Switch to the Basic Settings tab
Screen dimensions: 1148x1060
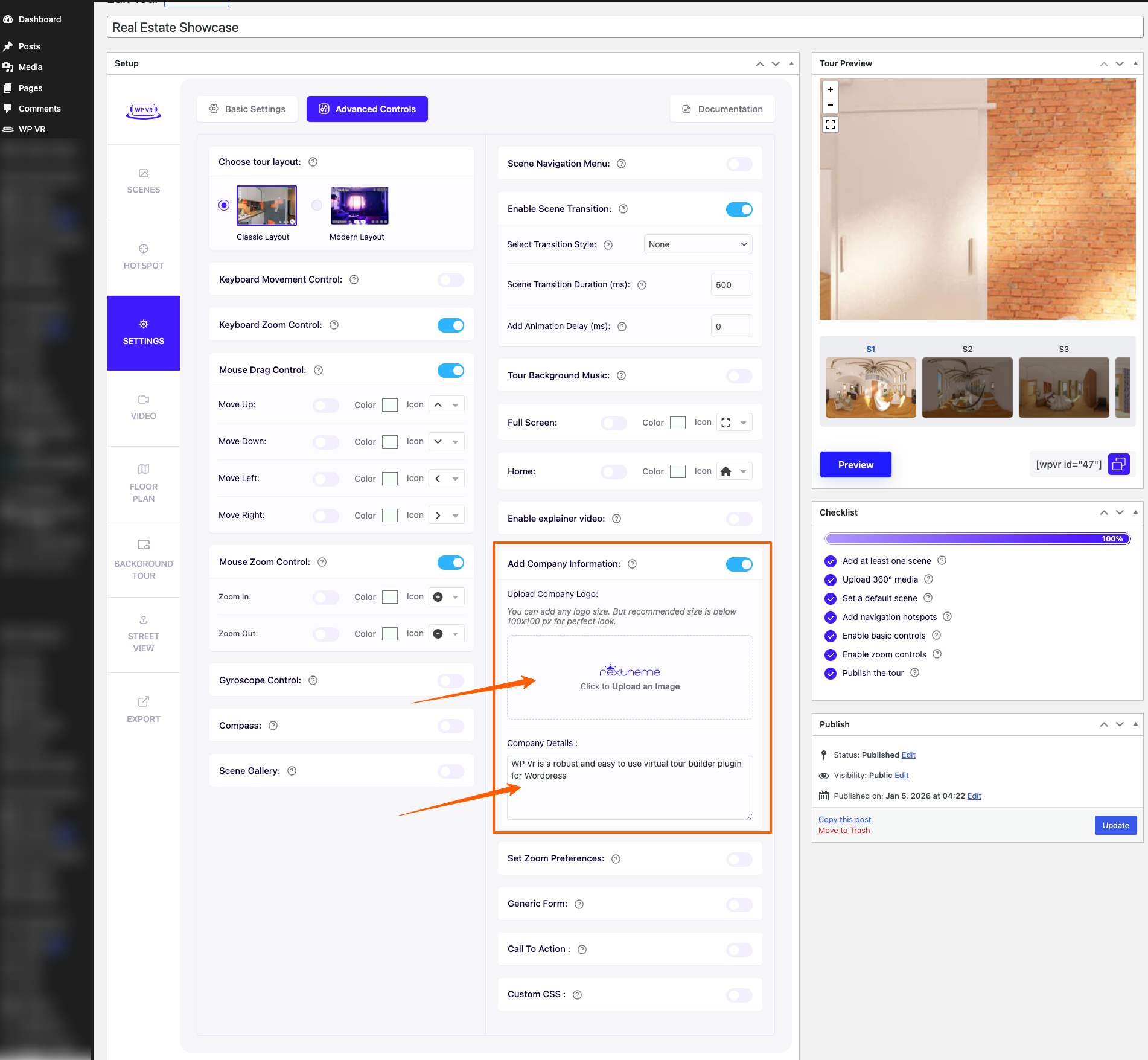[x=247, y=109]
